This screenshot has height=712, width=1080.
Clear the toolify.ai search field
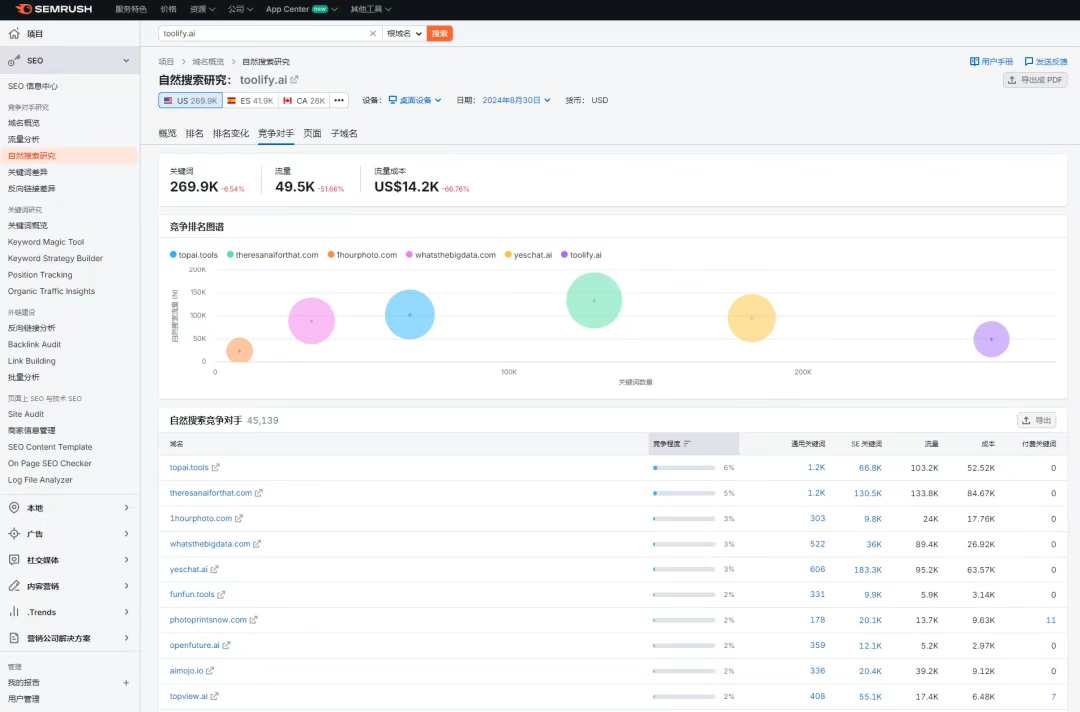[373, 33]
